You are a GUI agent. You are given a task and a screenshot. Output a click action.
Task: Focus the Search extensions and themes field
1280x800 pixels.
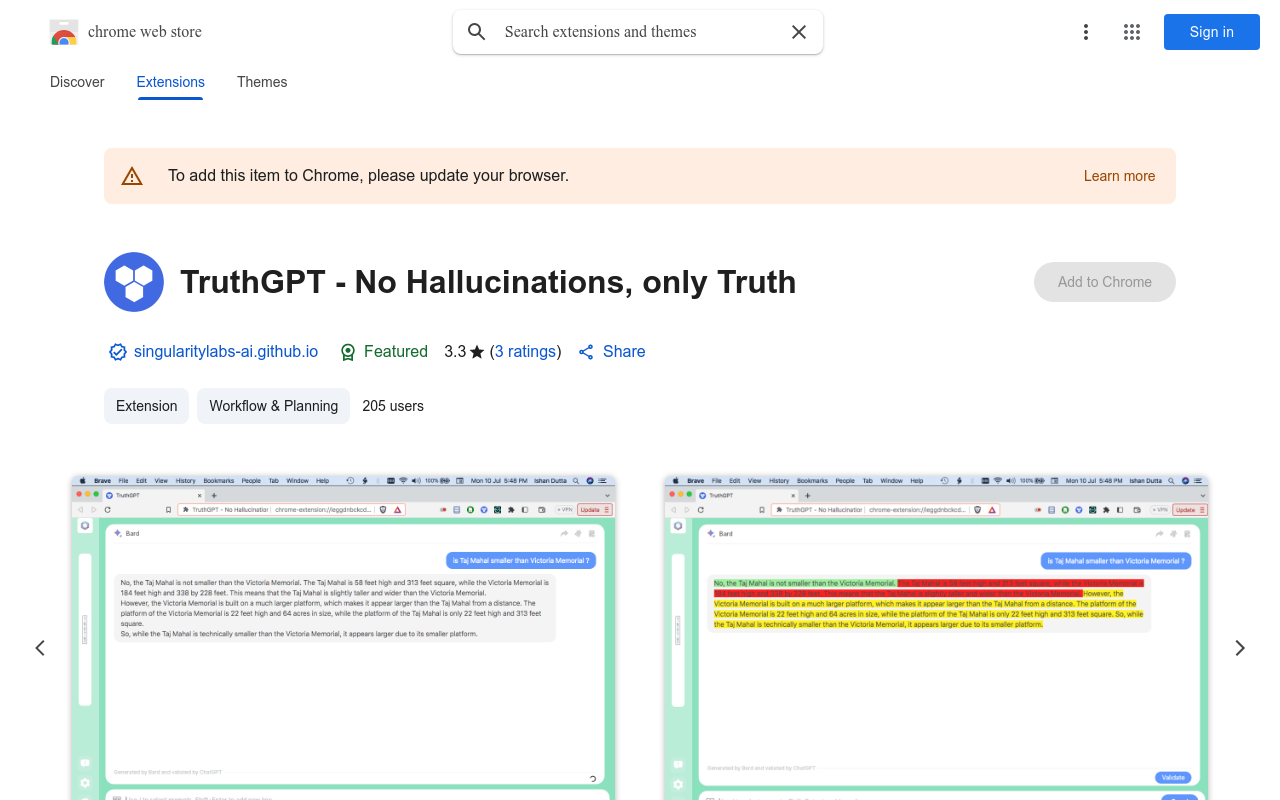tap(638, 32)
